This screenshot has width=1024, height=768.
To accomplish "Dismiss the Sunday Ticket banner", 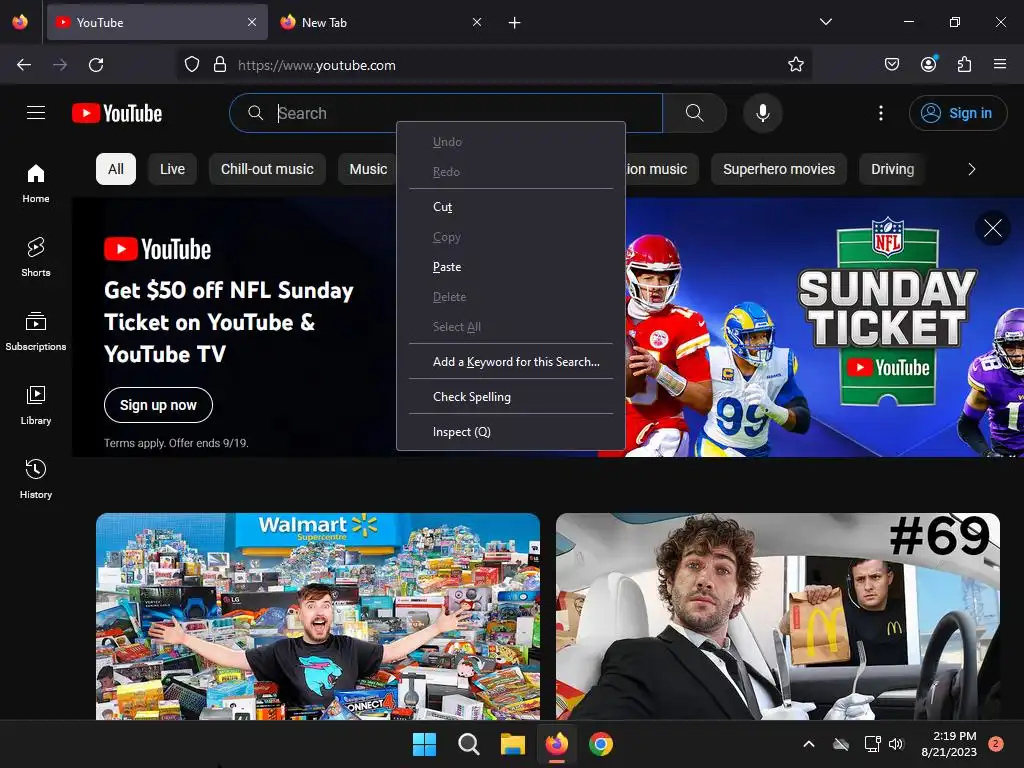I will click(x=993, y=228).
